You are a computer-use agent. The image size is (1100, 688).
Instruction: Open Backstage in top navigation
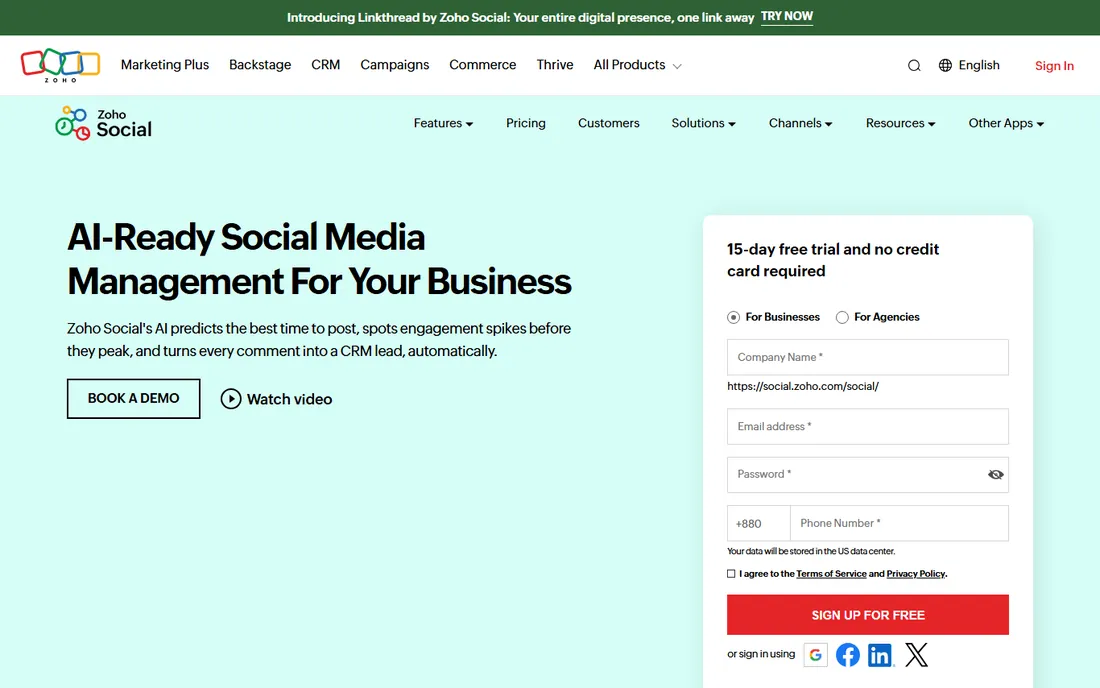point(260,65)
